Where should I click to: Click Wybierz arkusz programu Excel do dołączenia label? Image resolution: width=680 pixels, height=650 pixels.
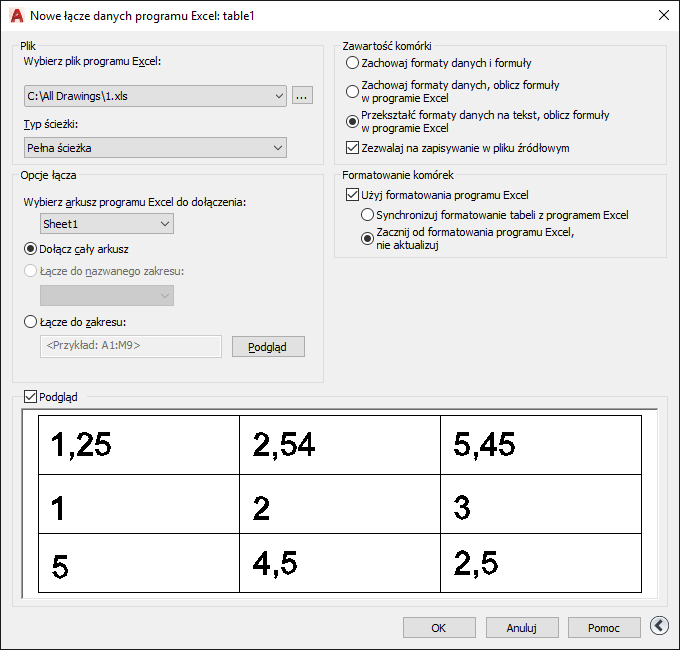pyautogui.click(x=134, y=203)
